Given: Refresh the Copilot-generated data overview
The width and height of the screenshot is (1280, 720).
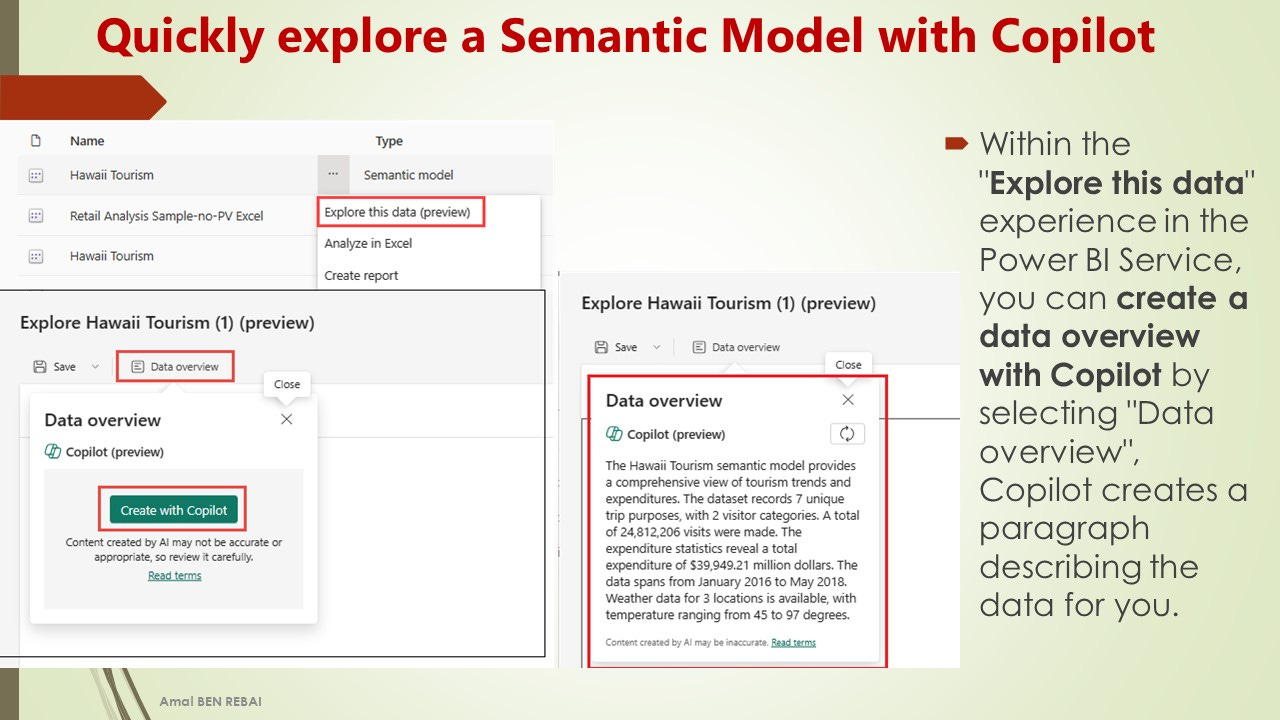Looking at the screenshot, I should (x=847, y=434).
